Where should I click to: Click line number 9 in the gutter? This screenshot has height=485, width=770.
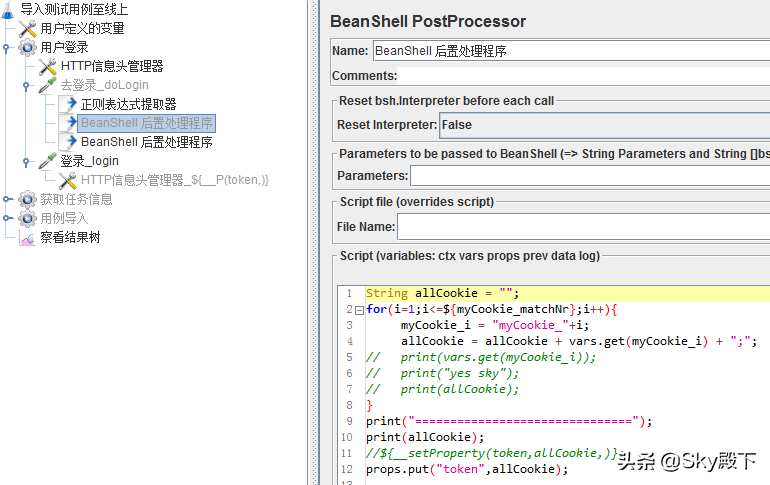350,421
